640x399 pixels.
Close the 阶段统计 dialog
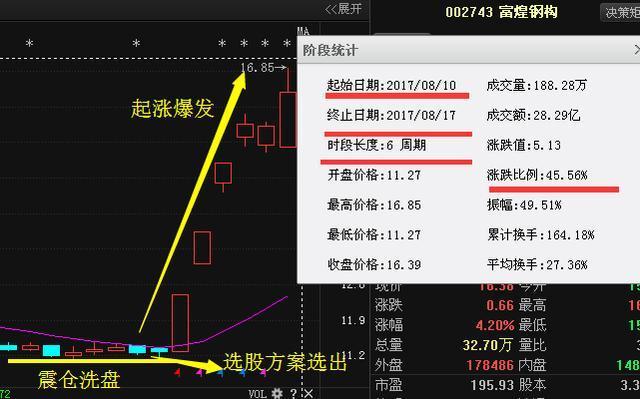(637, 50)
